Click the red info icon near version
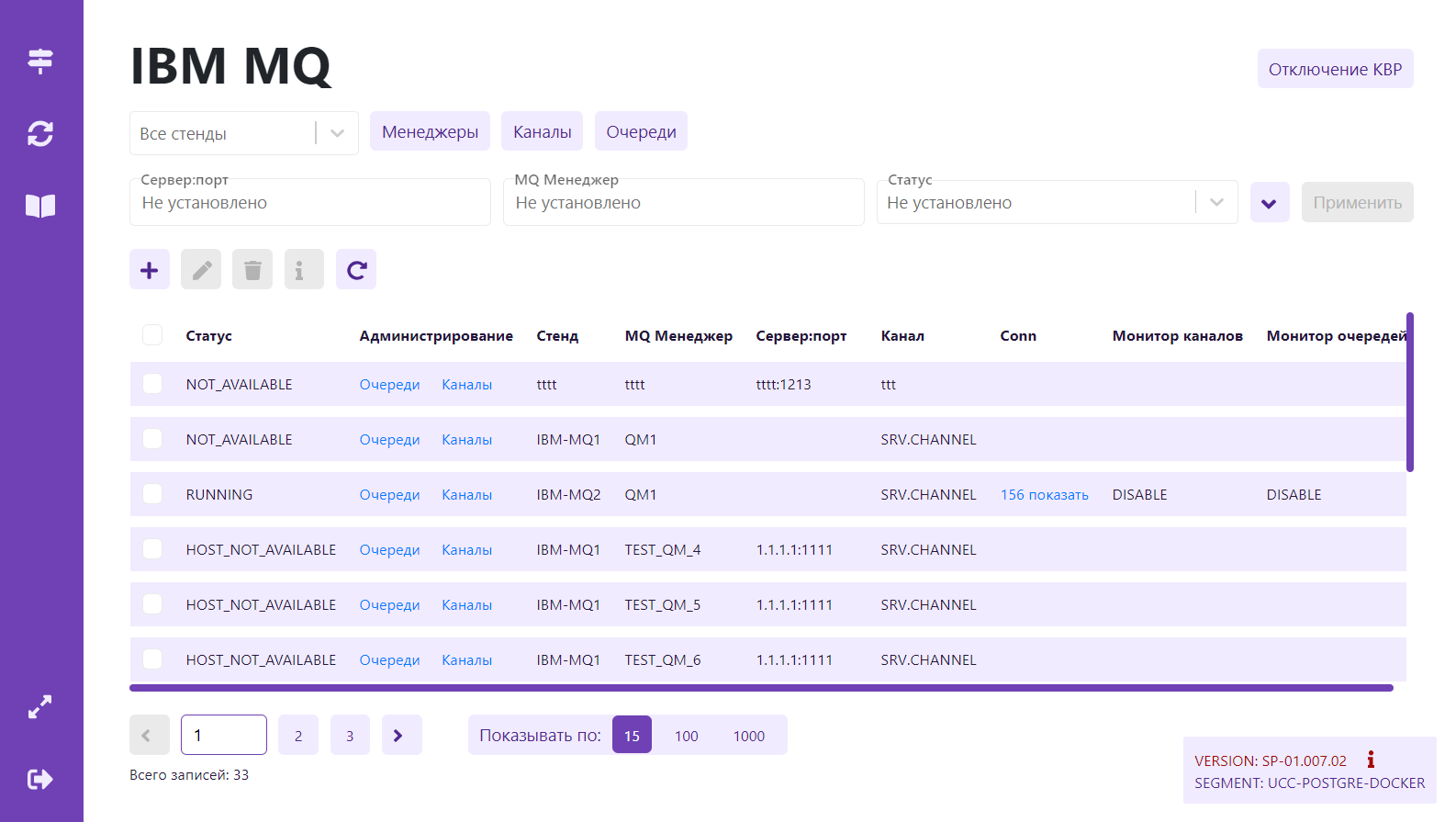This screenshot has height=822, width=1456. click(x=1371, y=760)
